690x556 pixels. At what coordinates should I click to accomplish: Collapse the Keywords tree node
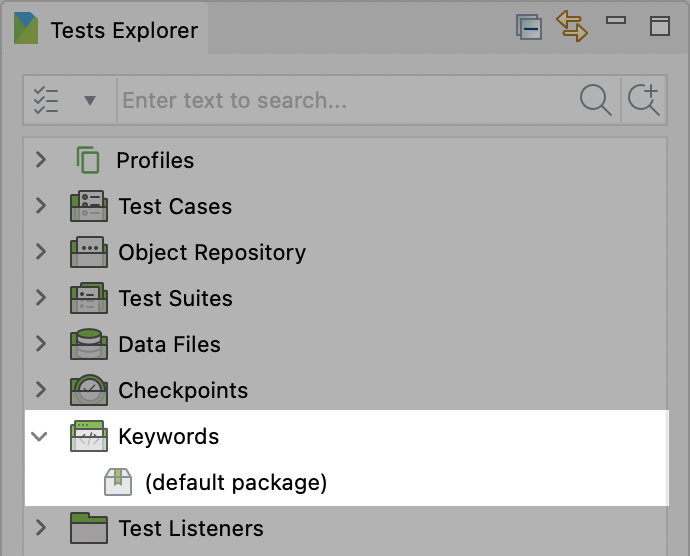coord(41,437)
